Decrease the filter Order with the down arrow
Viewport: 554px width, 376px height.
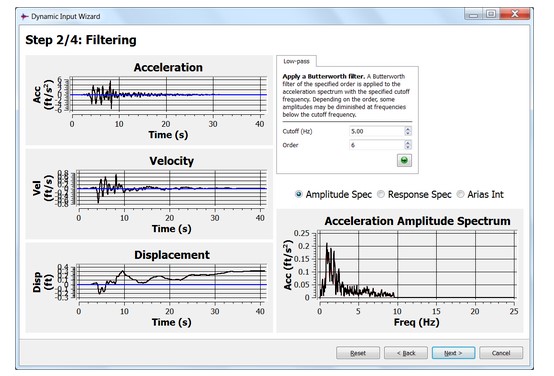408,147
